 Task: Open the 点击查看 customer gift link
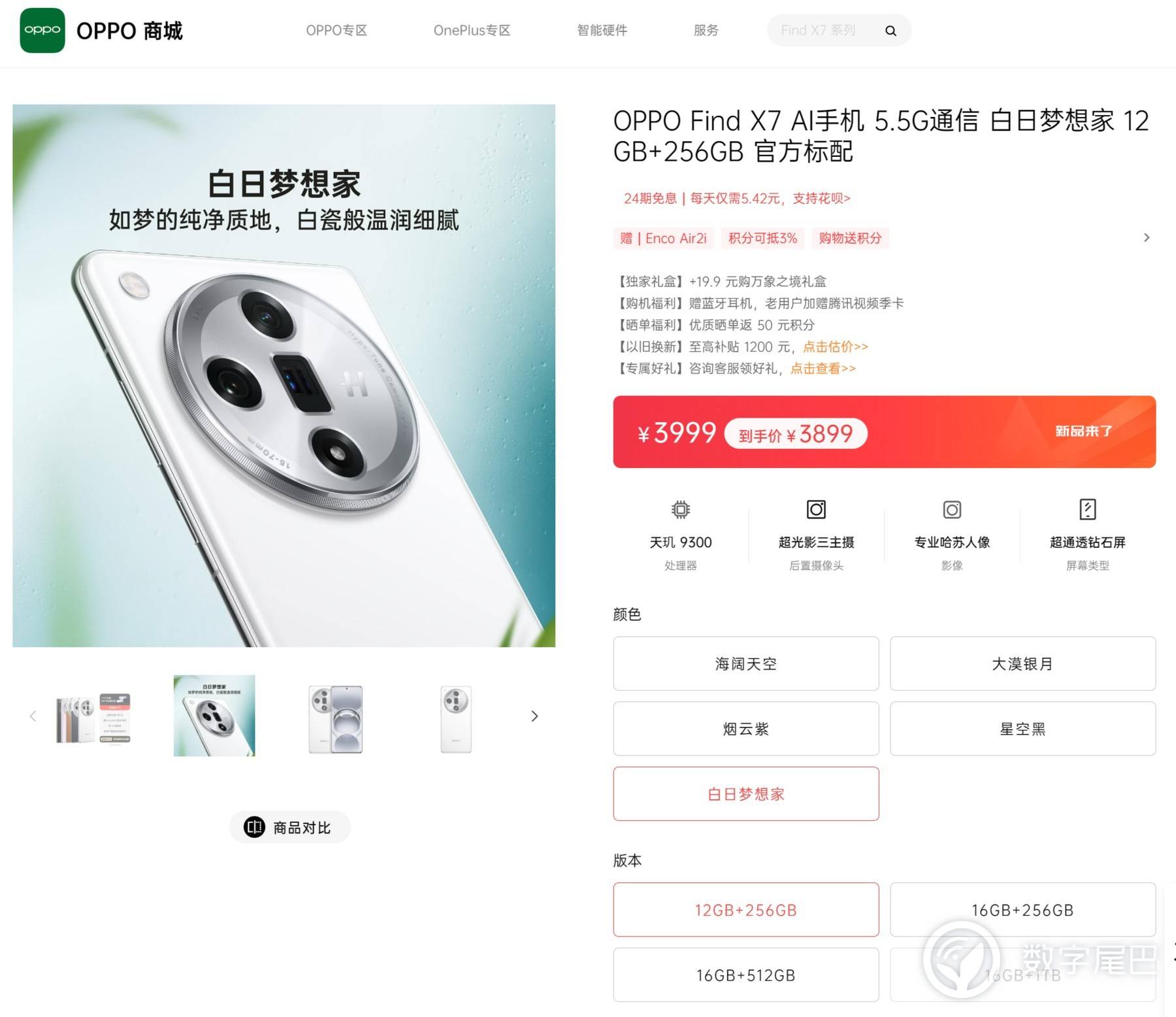coord(823,368)
